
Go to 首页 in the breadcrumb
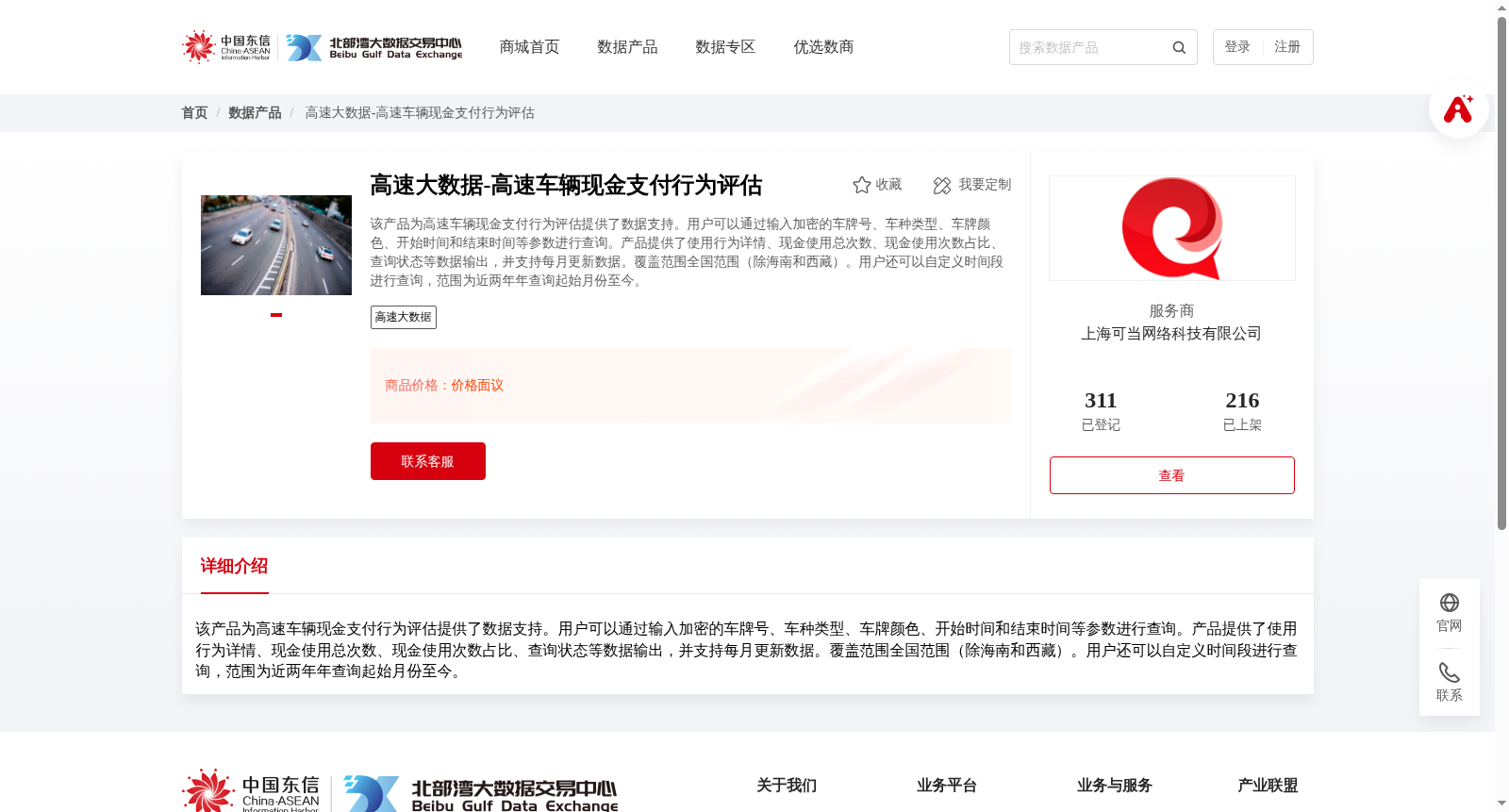pyautogui.click(x=194, y=112)
